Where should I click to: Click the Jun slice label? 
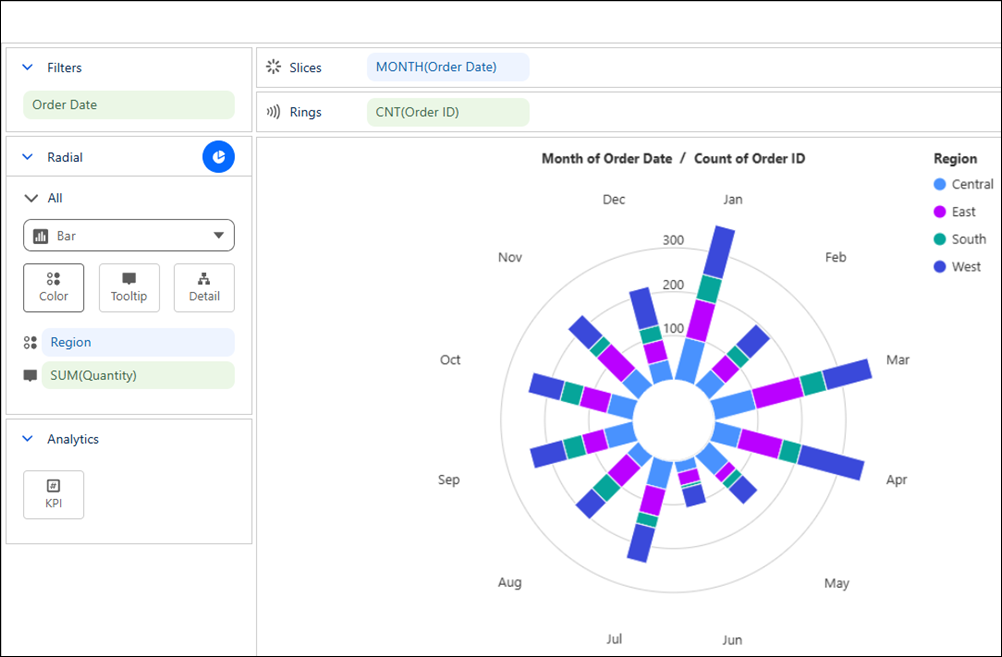coord(732,640)
